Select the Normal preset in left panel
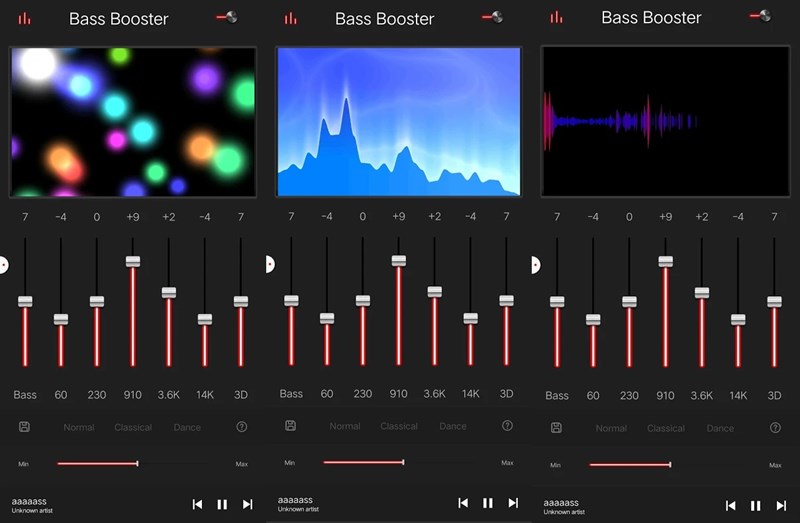The width and height of the screenshot is (800, 523). pos(79,427)
